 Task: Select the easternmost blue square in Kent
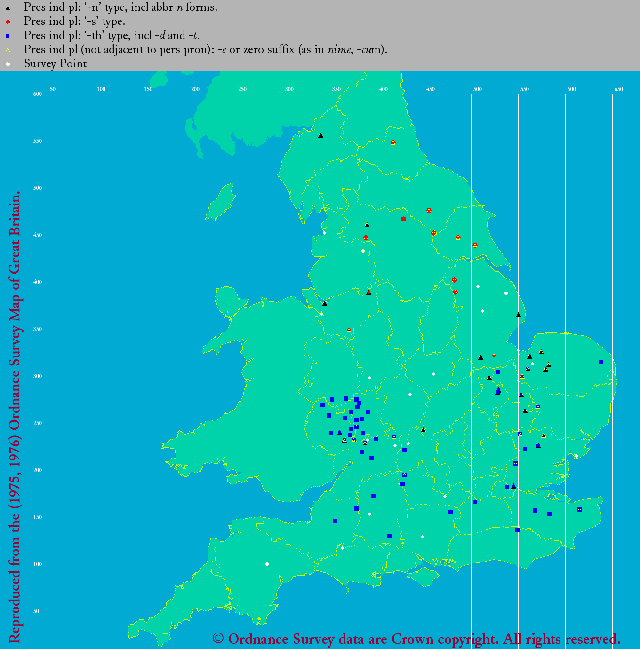pos(579,509)
